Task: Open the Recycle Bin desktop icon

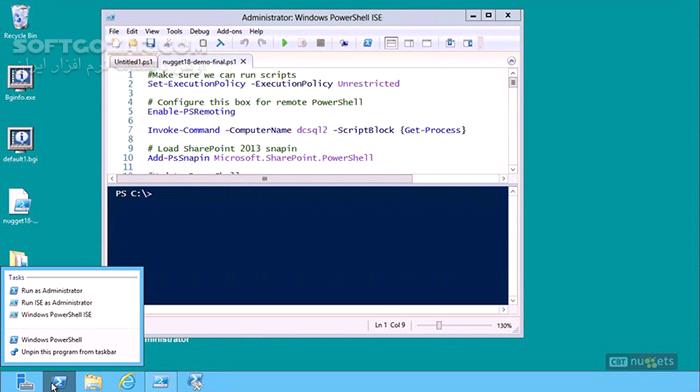Action: [x=20, y=21]
